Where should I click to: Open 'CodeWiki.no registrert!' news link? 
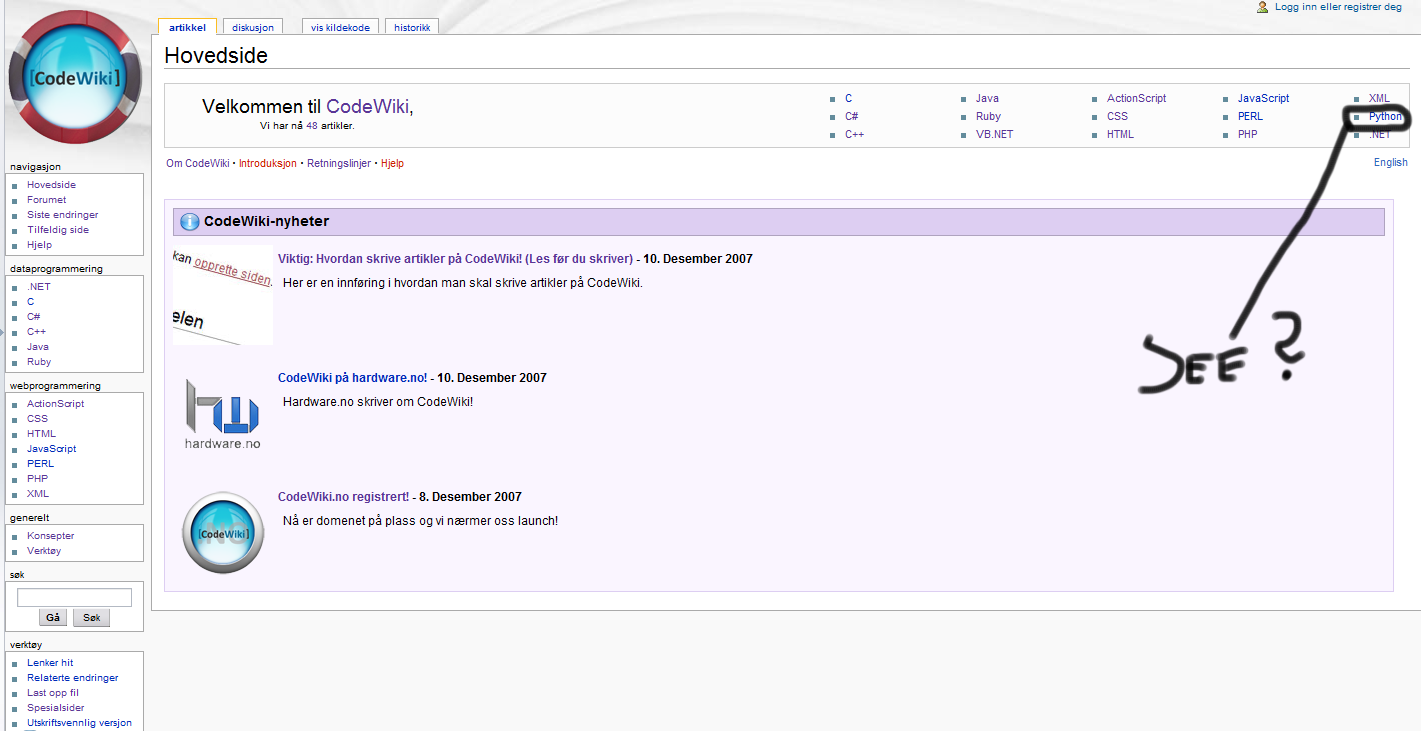(343, 497)
